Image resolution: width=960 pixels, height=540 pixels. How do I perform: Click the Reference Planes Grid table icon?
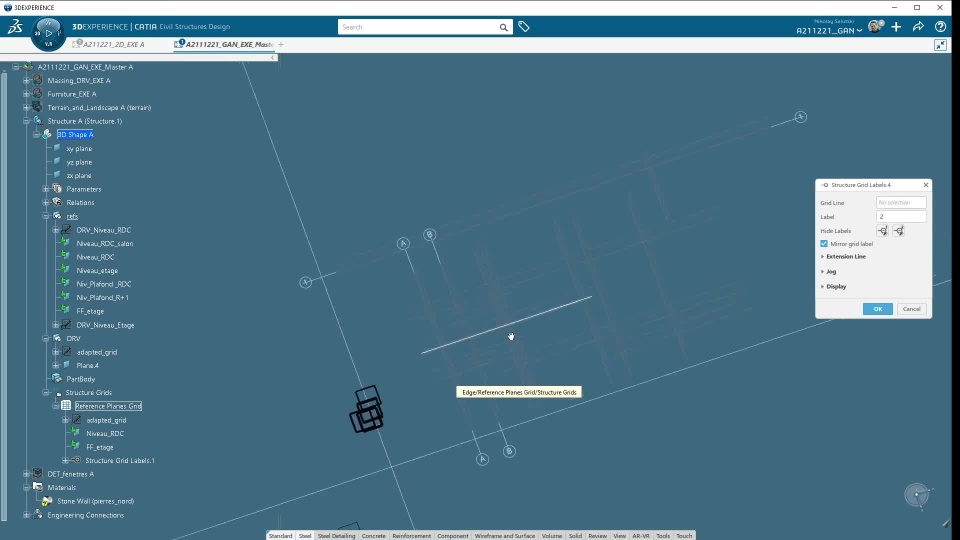66,406
